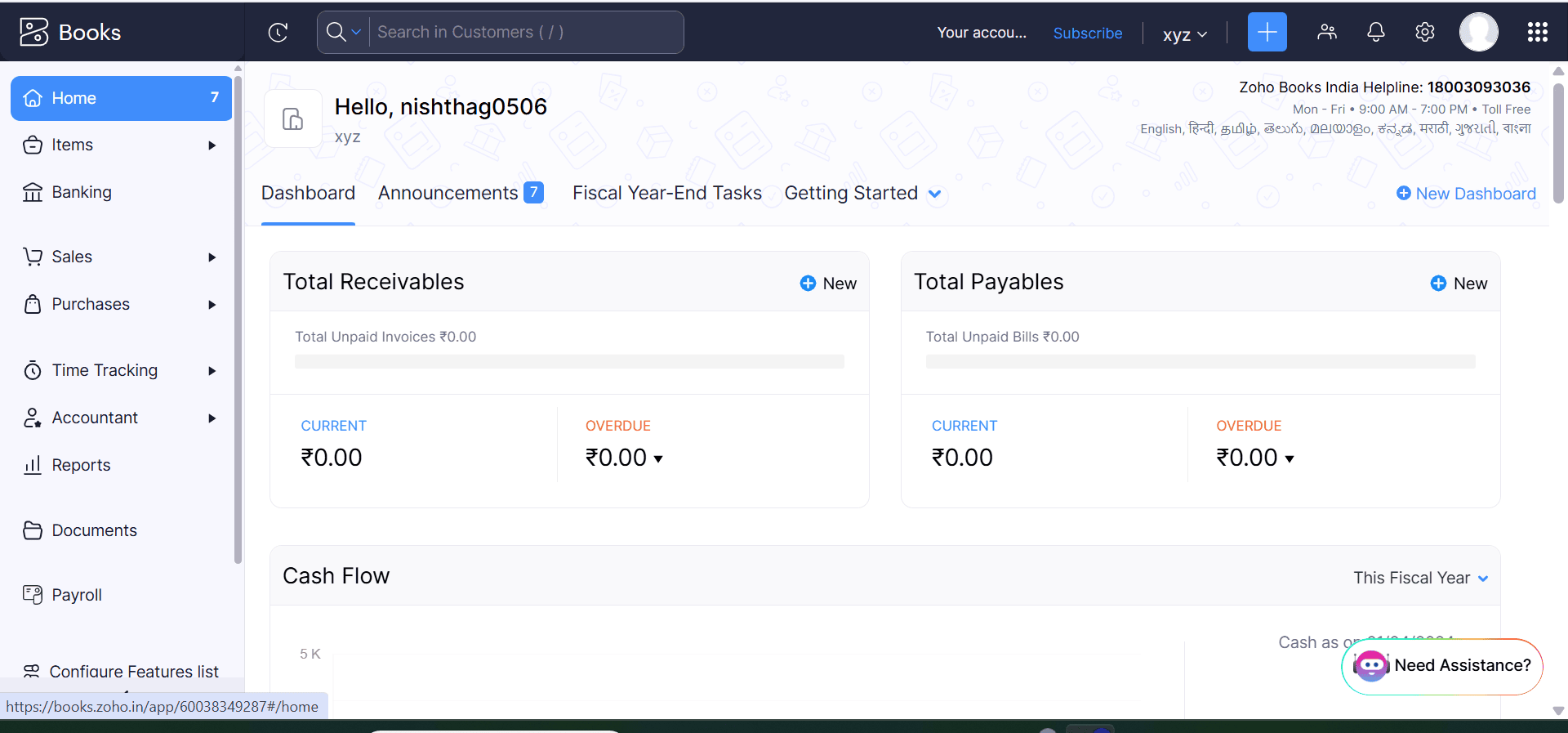Open the refer and earn people icon
Image resolution: width=1568 pixels, height=733 pixels.
coord(1327,32)
